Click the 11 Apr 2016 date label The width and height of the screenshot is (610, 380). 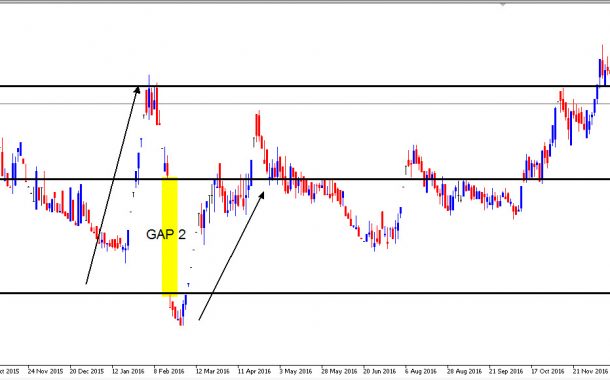click(x=254, y=371)
